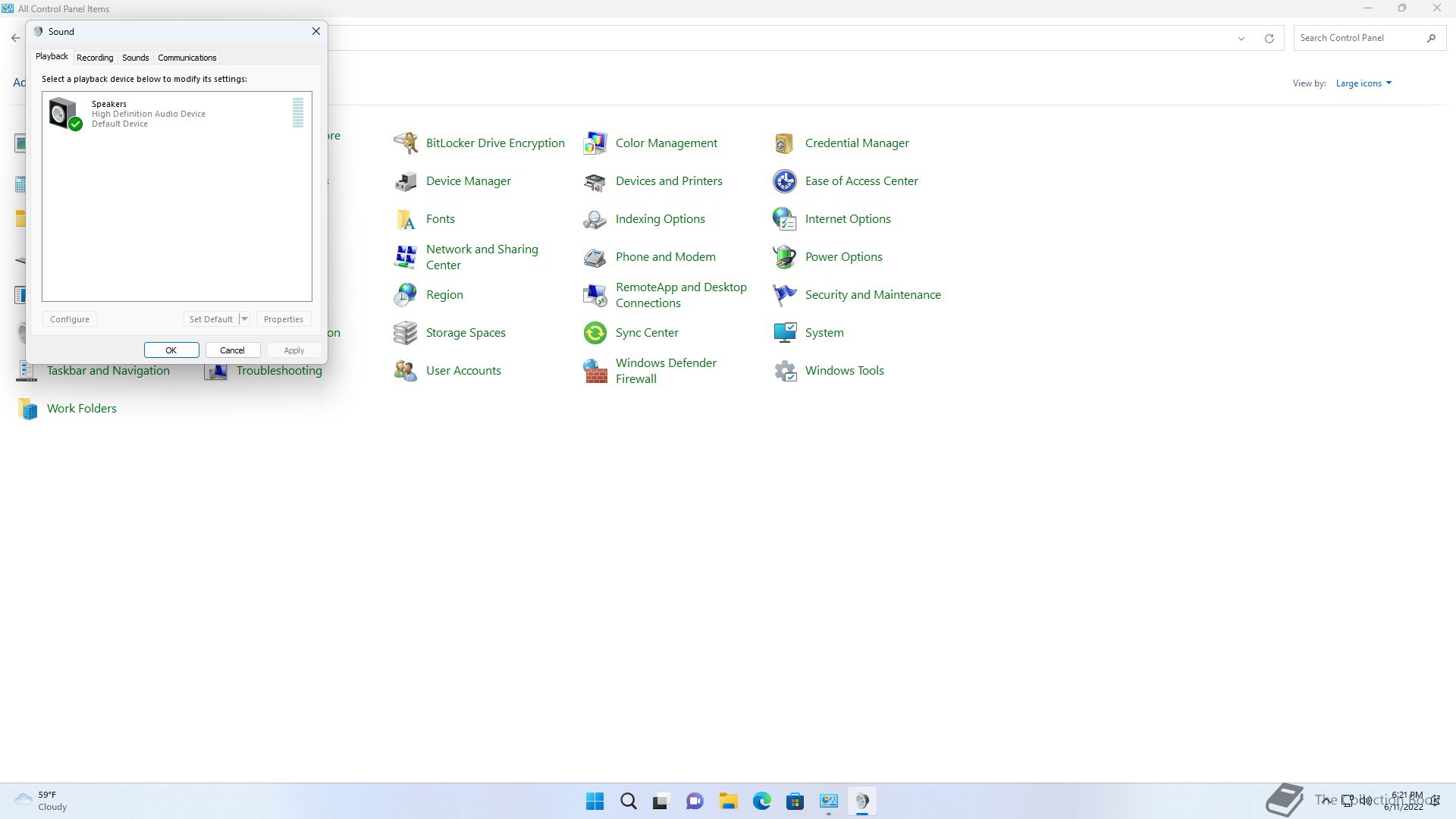
Task: Open the System monitor icon
Action: click(785, 332)
